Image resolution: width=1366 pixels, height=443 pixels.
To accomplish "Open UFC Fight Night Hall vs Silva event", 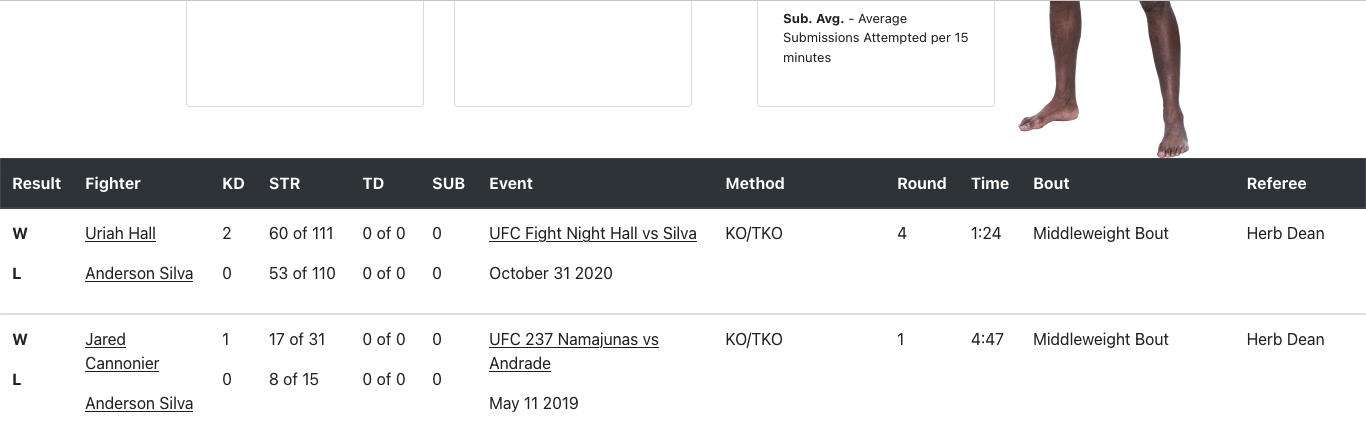I will (592, 233).
